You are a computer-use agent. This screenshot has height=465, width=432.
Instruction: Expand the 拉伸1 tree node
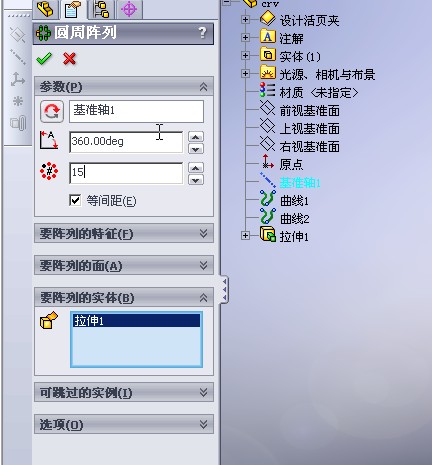click(x=246, y=236)
